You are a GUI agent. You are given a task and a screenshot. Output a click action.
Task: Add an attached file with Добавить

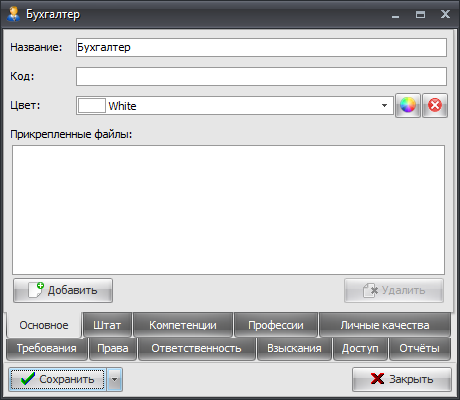(x=63, y=290)
